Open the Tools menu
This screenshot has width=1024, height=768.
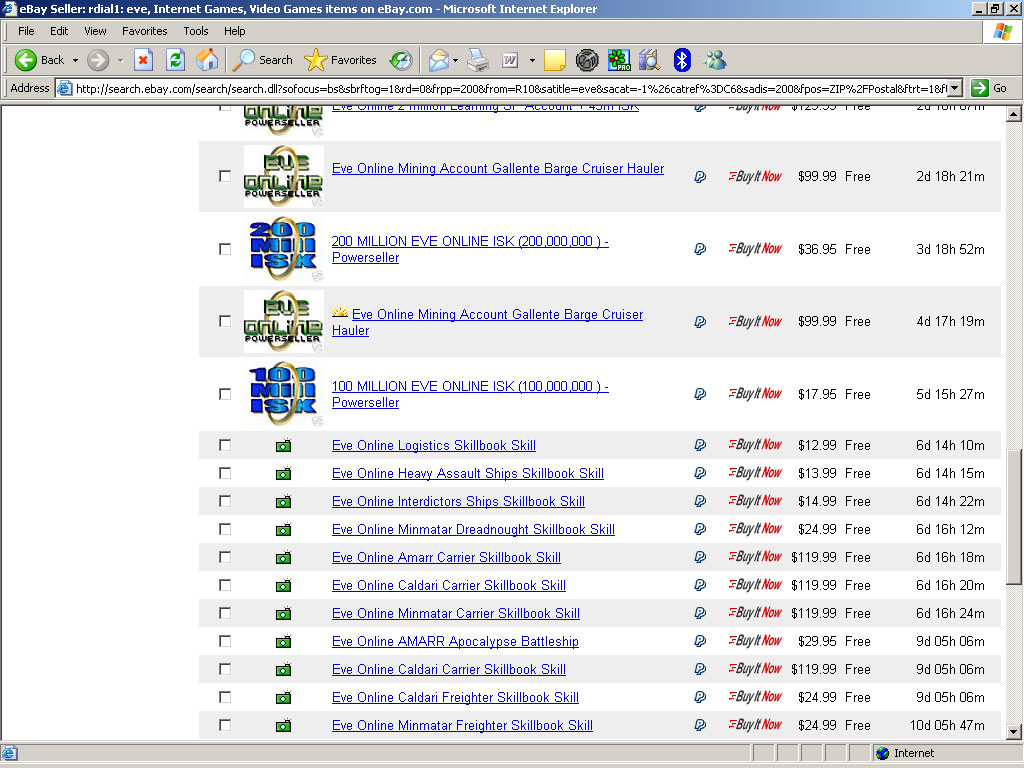(195, 31)
